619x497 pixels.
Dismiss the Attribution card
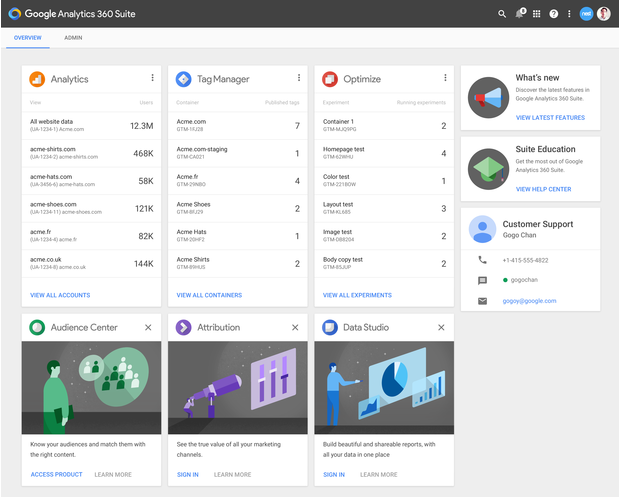295,327
